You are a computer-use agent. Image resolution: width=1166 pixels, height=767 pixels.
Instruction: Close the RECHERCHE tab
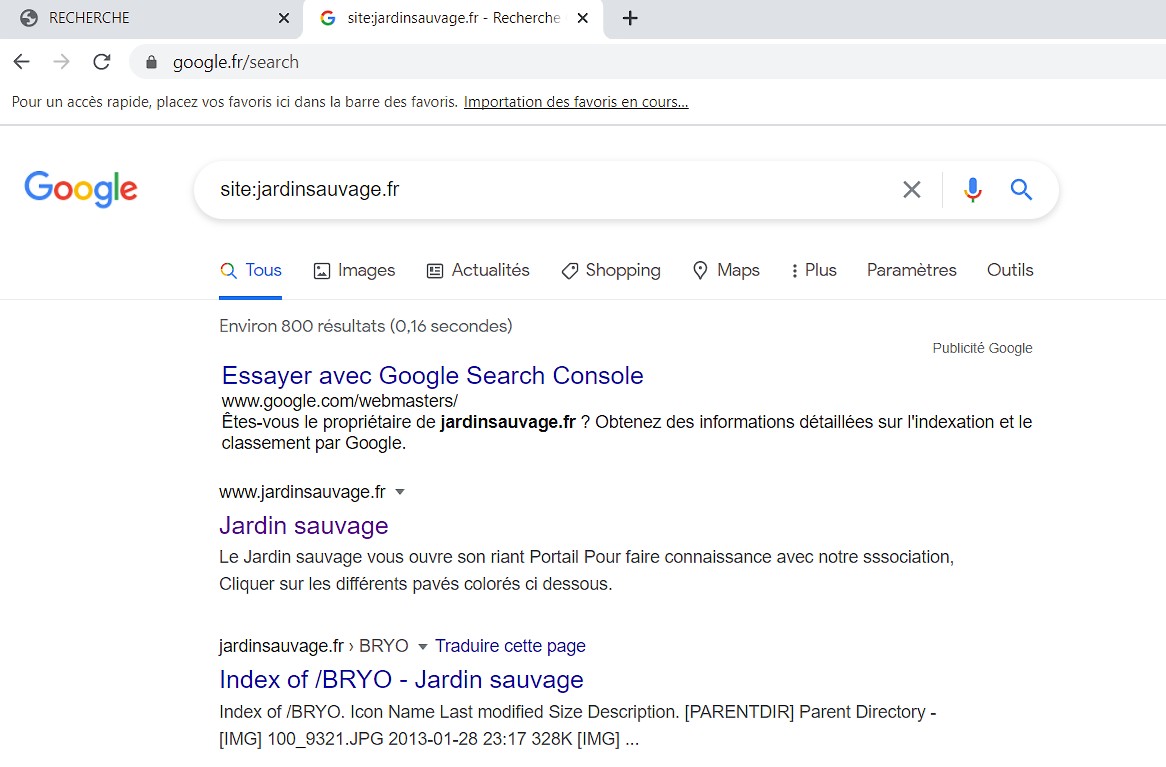point(284,18)
